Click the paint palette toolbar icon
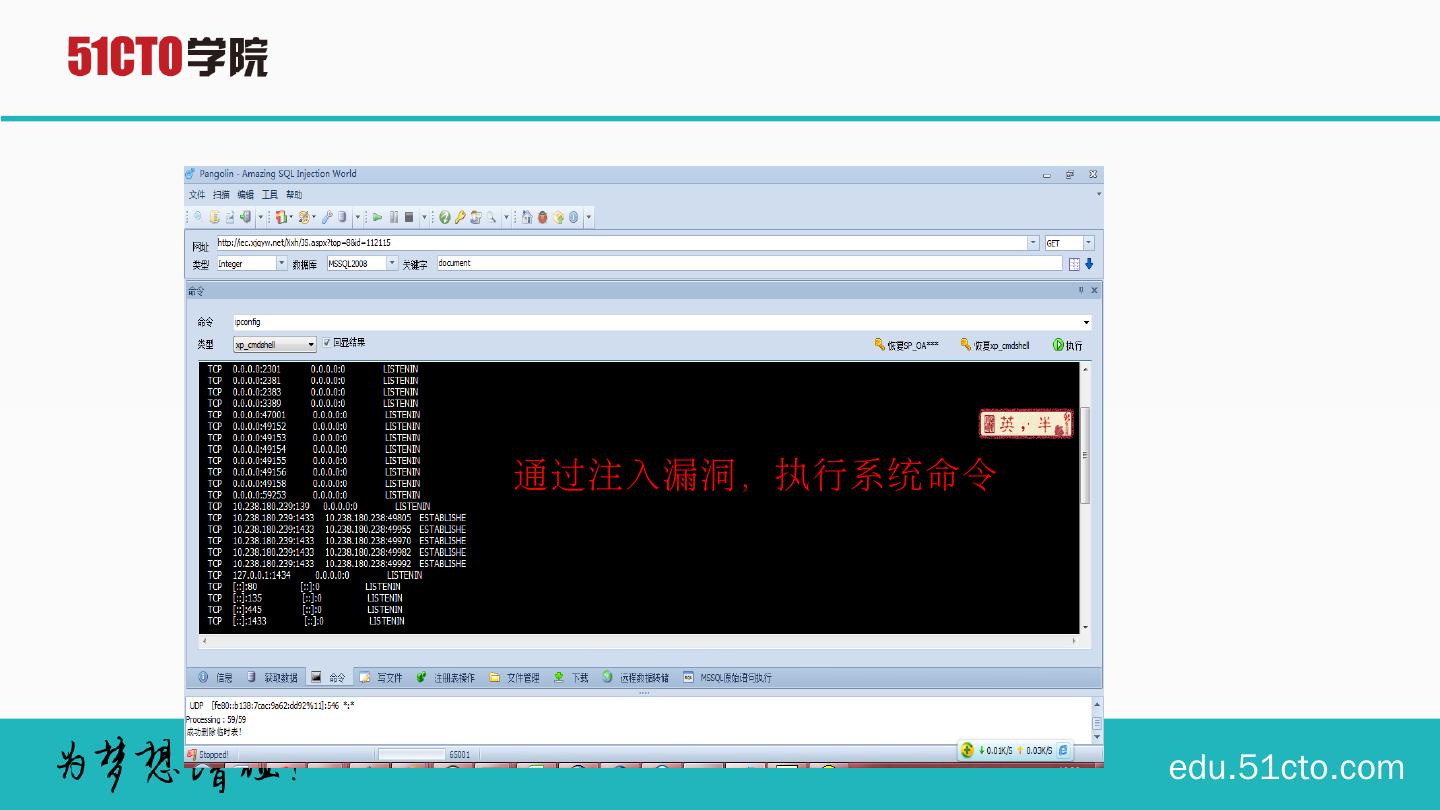 point(304,217)
